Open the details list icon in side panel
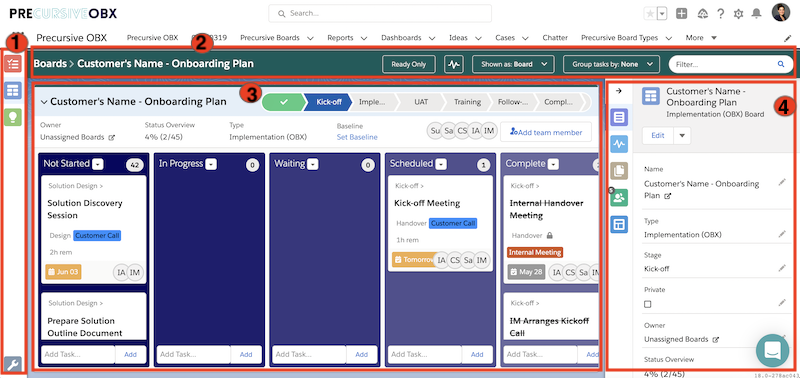Screen dimensions: 800x378 (619, 118)
